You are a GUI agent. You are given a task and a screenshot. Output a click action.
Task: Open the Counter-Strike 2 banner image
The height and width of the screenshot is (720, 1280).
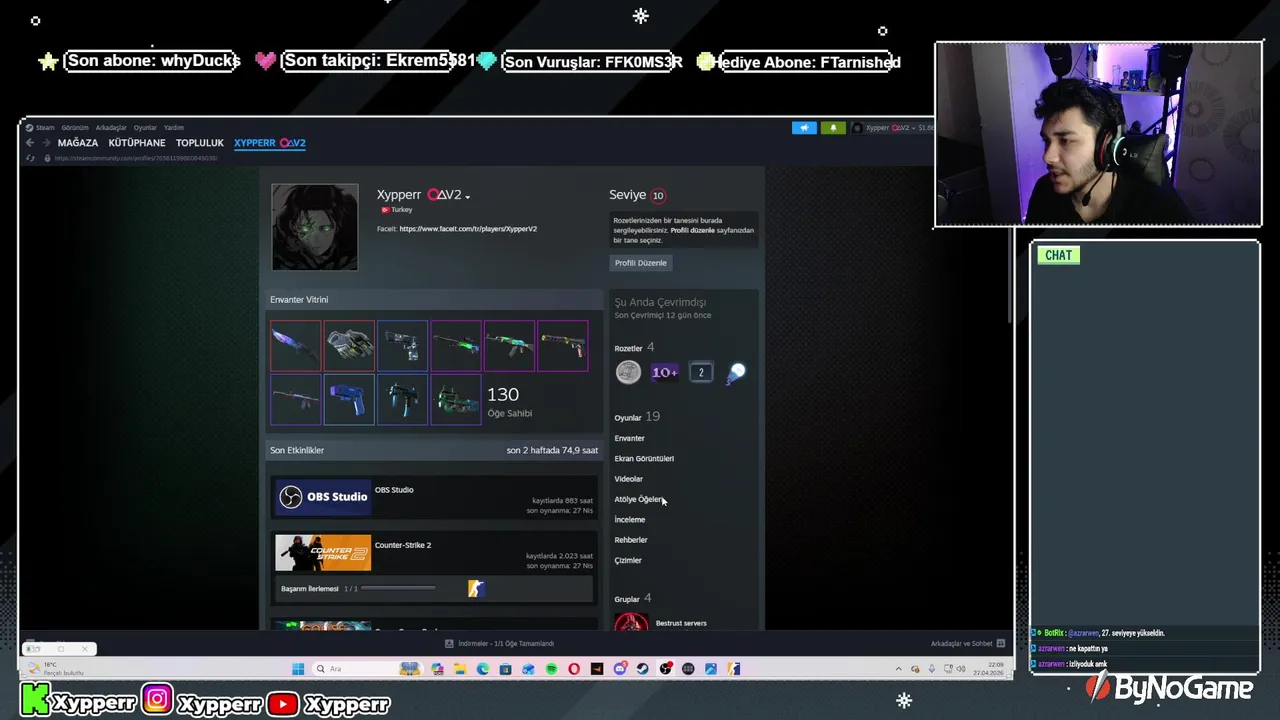tap(323, 553)
